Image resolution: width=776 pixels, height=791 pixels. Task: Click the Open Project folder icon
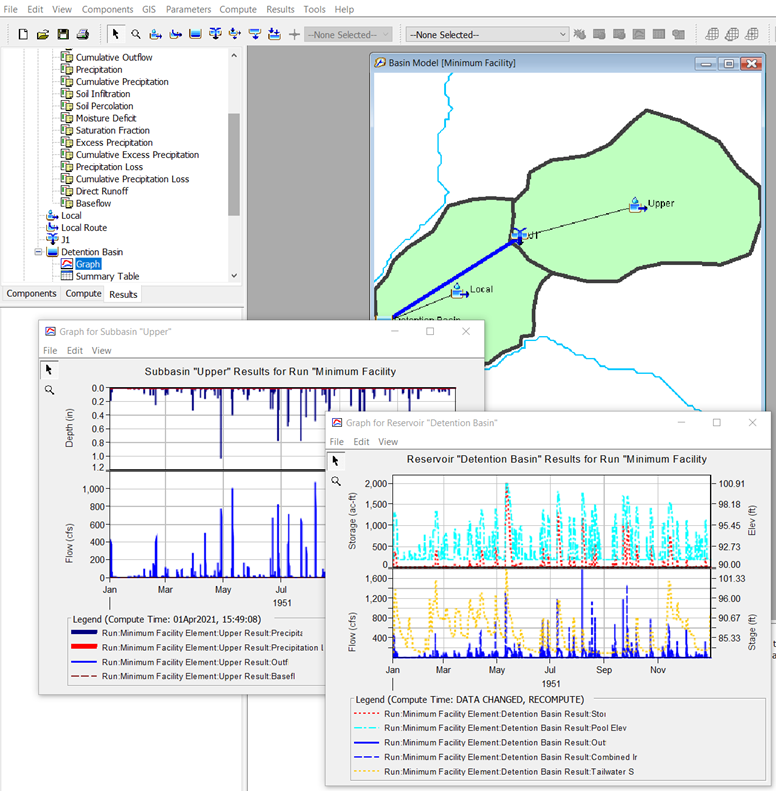coord(43,34)
